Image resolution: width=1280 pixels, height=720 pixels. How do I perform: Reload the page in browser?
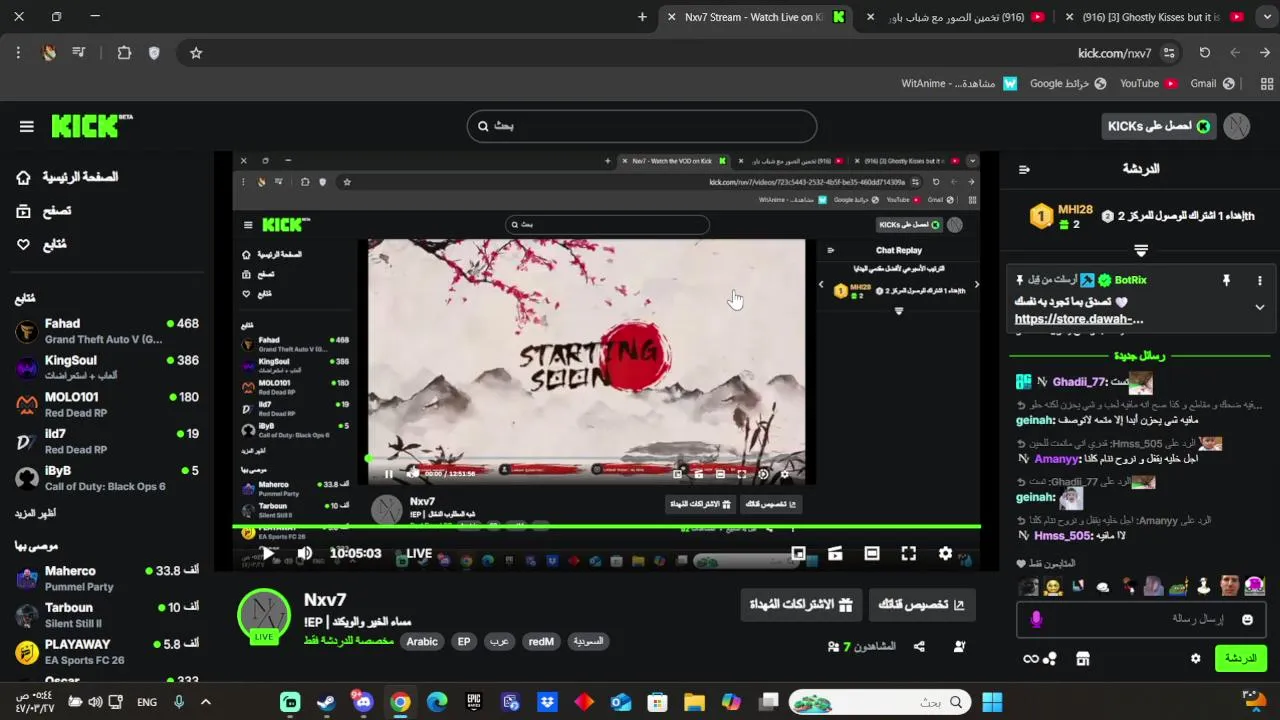(x=1205, y=53)
